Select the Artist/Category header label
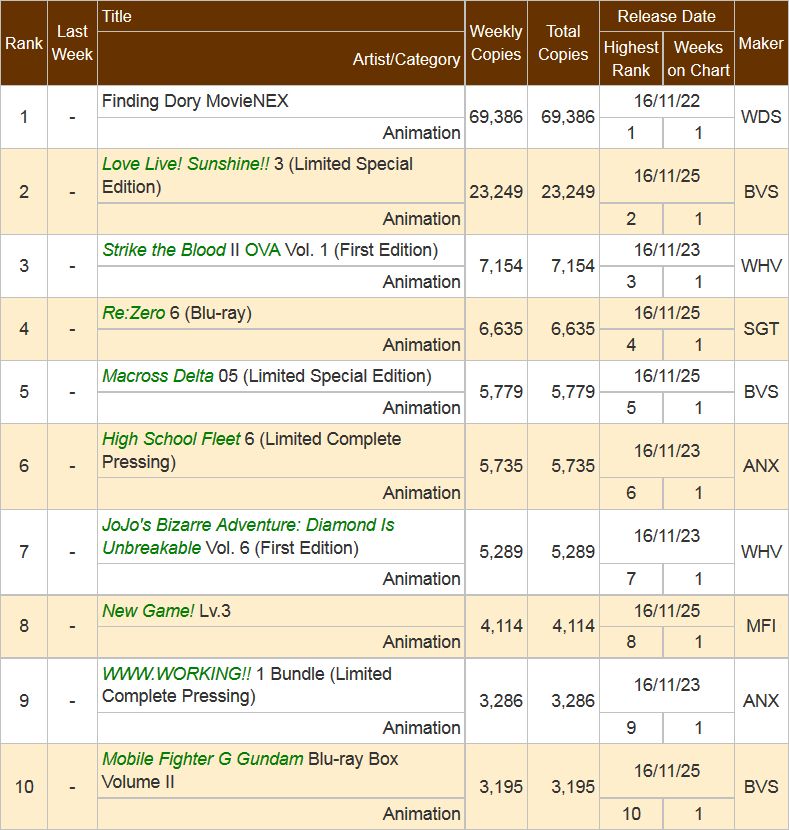Screen dimensions: 789x830 click(406, 59)
